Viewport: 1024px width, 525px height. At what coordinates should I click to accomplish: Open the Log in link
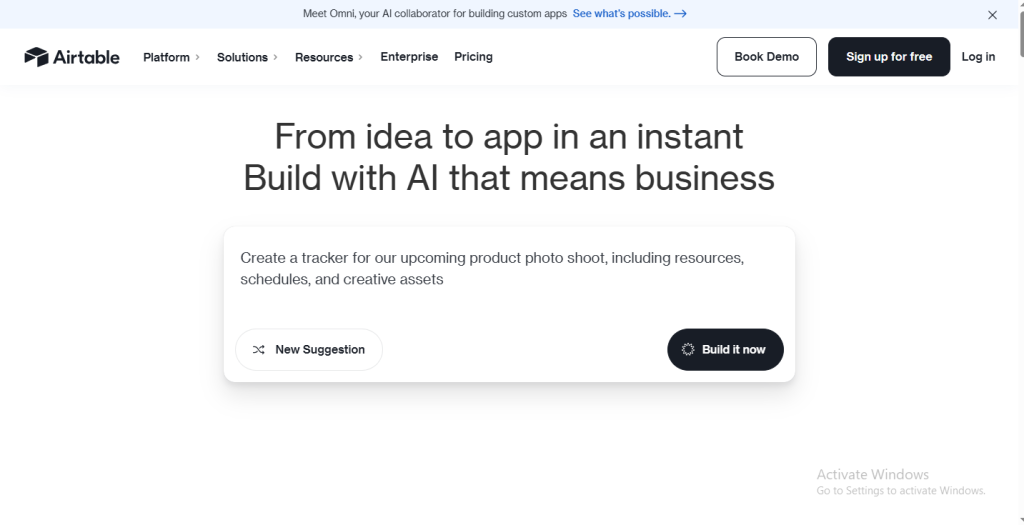tap(978, 57)
